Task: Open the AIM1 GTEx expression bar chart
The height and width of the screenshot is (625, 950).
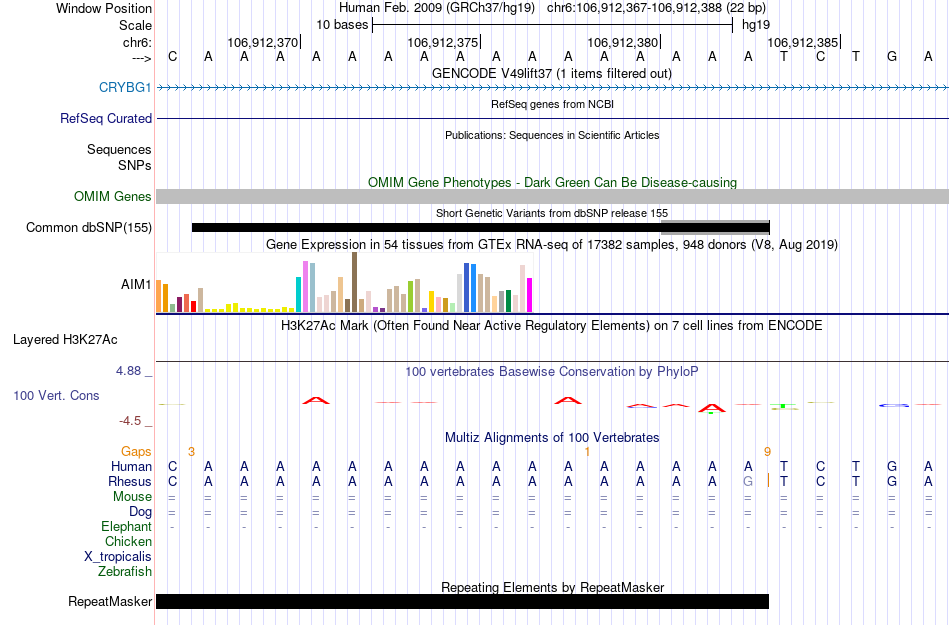Action: coord(344,282)
